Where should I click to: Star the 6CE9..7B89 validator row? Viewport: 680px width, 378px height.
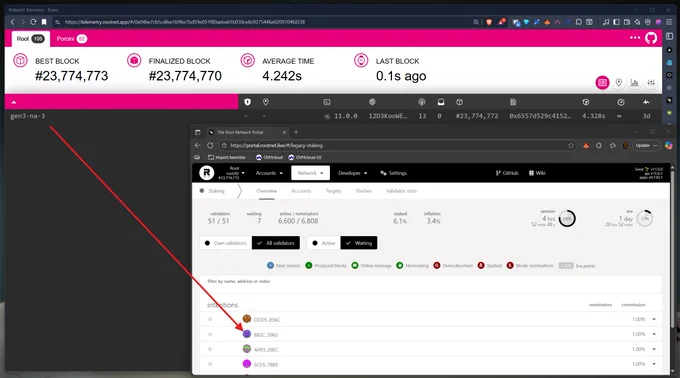(x=210, y=364)
